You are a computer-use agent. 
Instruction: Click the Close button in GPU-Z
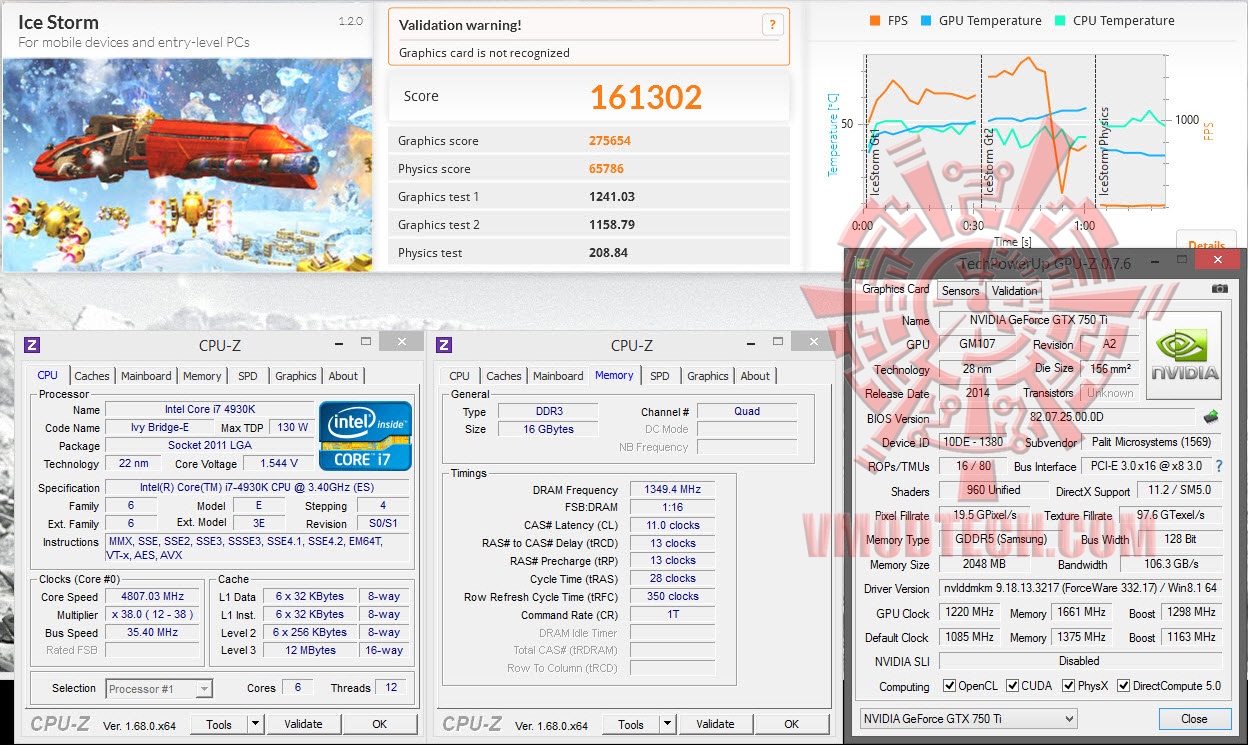tap(1194, 718)
